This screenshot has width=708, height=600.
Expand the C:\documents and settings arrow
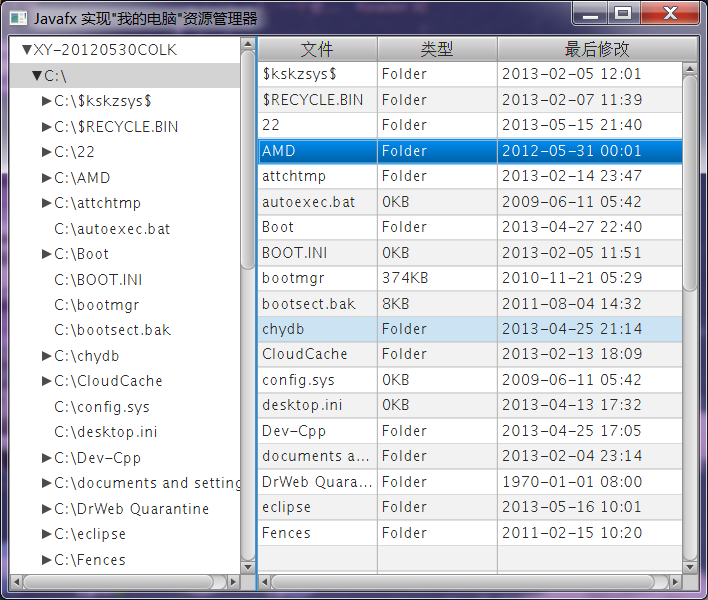tap(47, 483)
